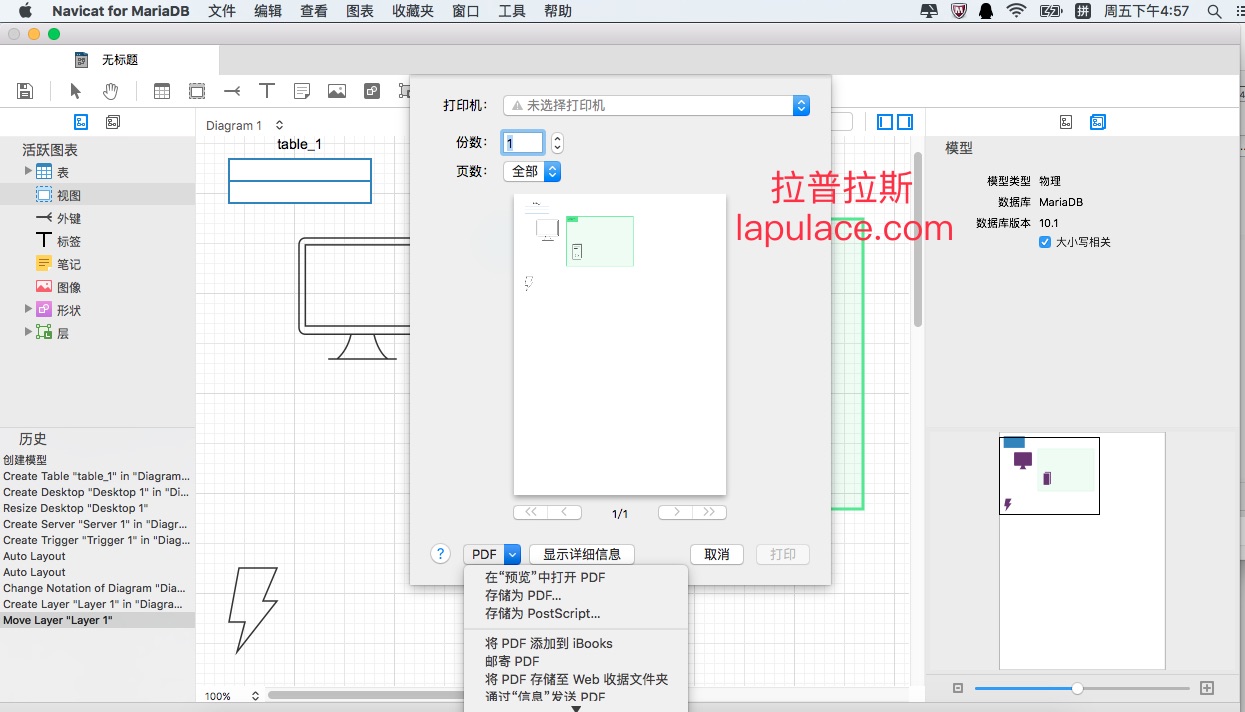Expand the 形状 tree node
Screen dimensions: 1245x712
pos(28,309)
